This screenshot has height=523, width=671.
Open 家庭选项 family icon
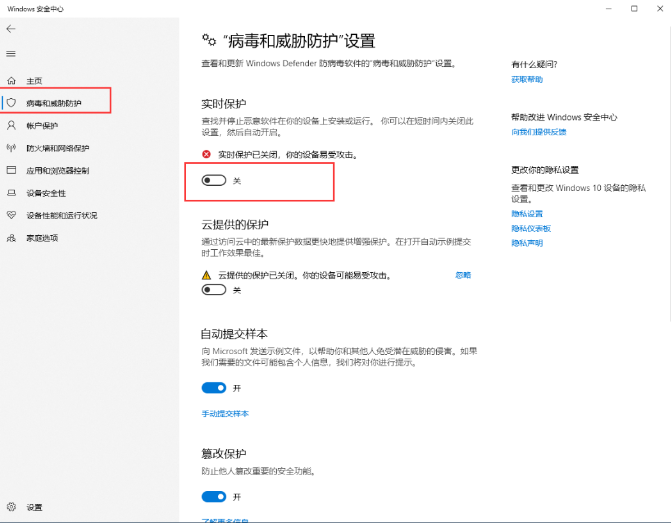(x=12, y=238)
